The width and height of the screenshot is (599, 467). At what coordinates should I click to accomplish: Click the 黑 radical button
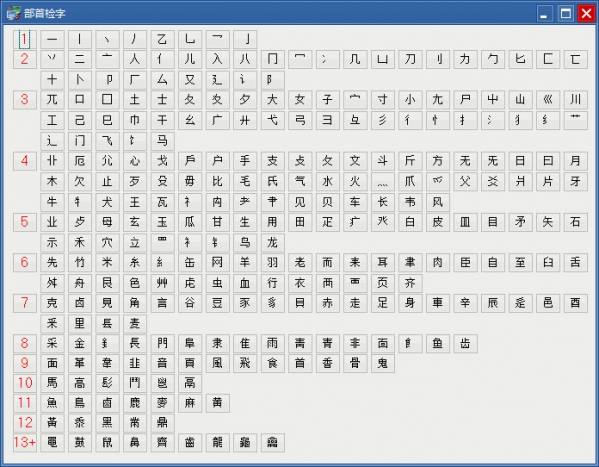(107, 423)
